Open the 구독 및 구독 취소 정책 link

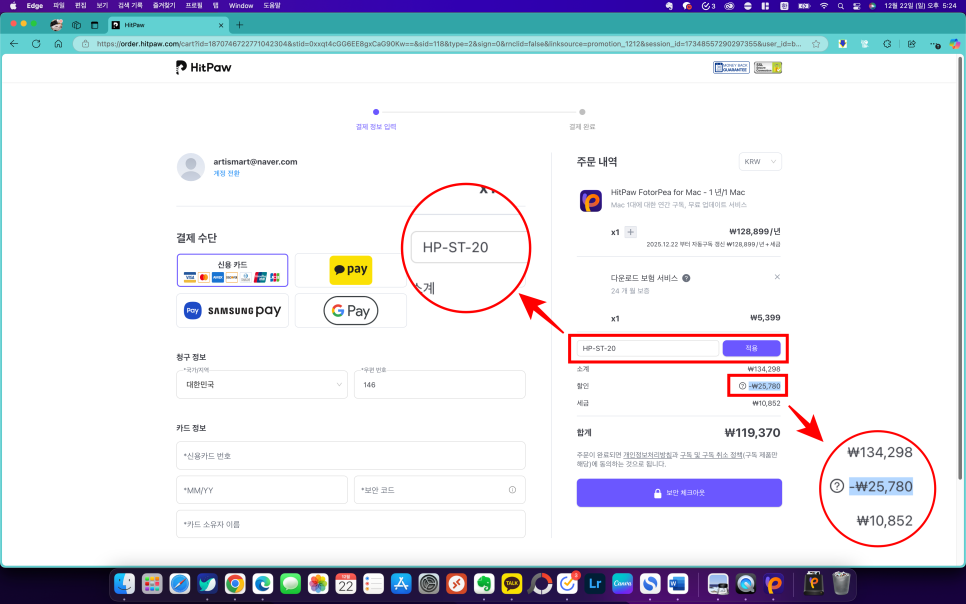tap(711, 455)
